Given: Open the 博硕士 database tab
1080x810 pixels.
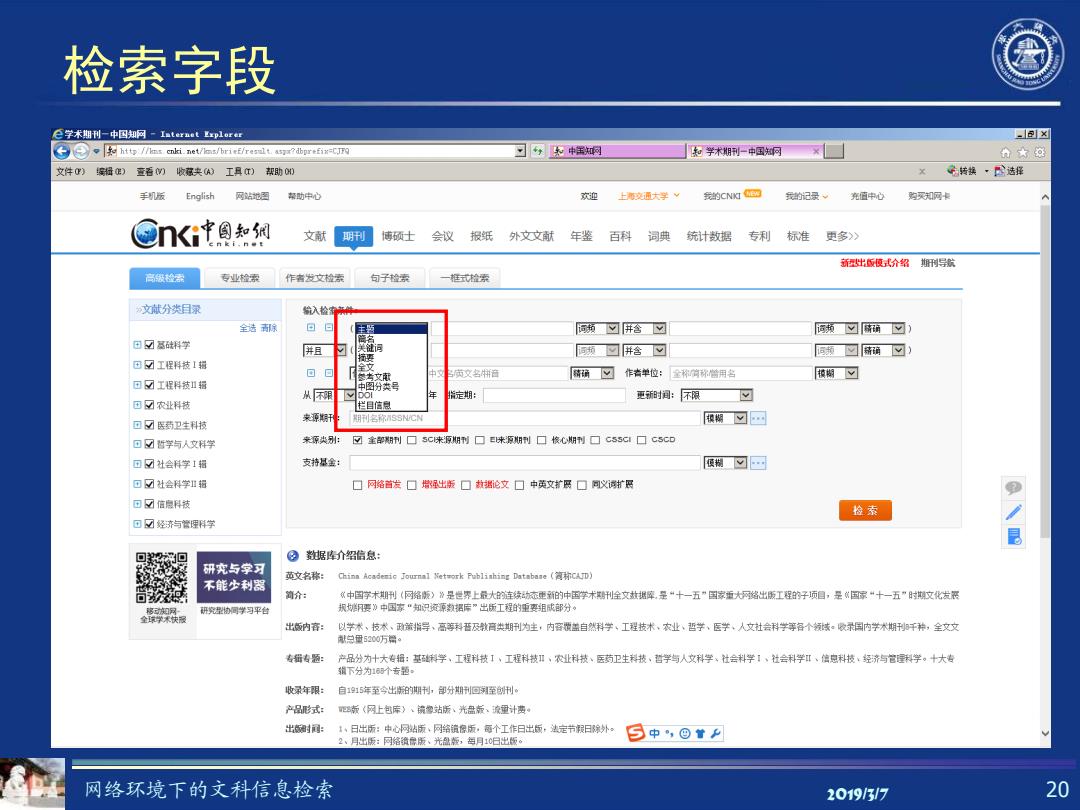Looking at the screenshot, I should tap(398, 236).
